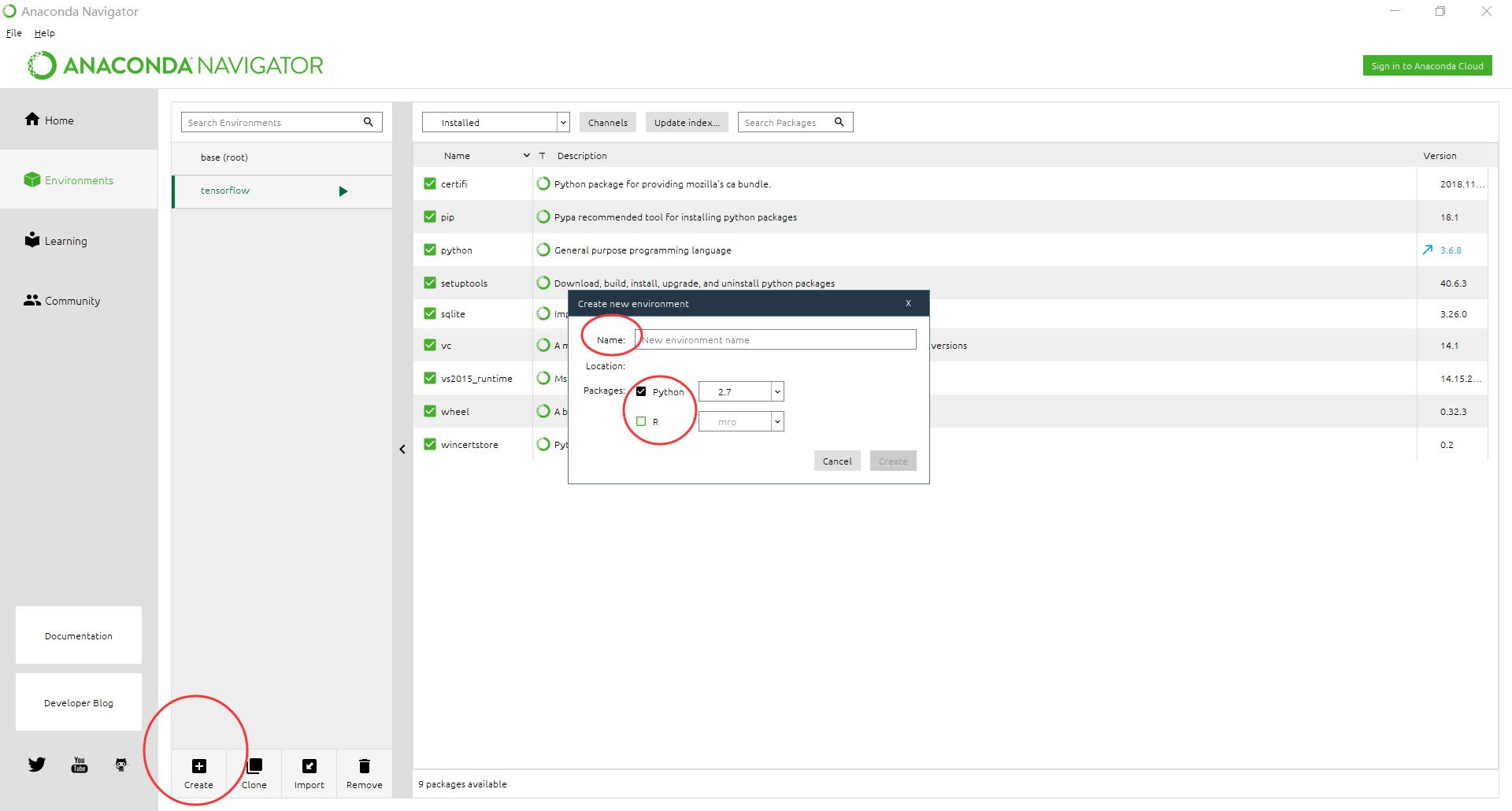Open the Python version 2.7 dropdown
Screen dimensions: 1512x811
pos(741,391)
